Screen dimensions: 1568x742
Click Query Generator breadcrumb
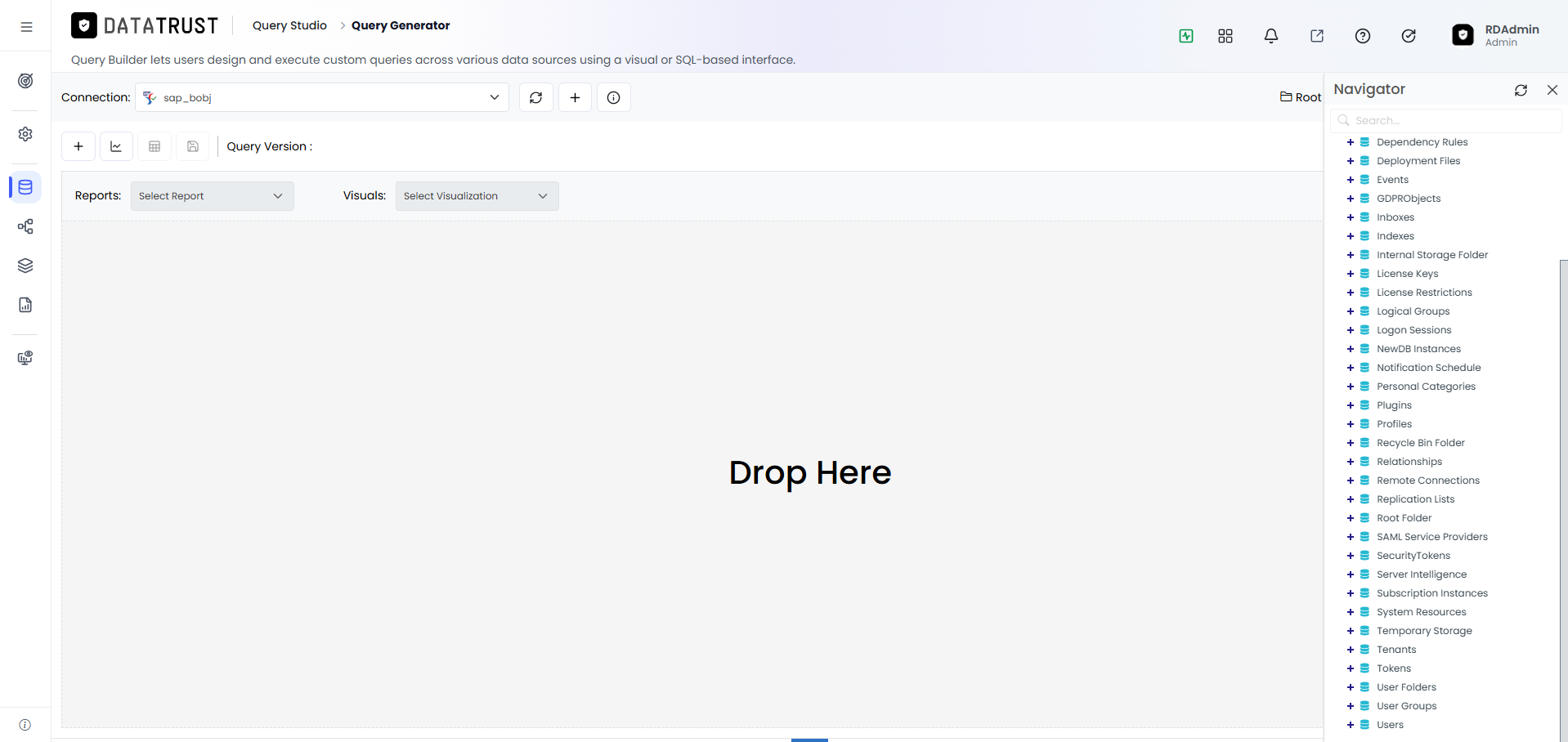401,25
